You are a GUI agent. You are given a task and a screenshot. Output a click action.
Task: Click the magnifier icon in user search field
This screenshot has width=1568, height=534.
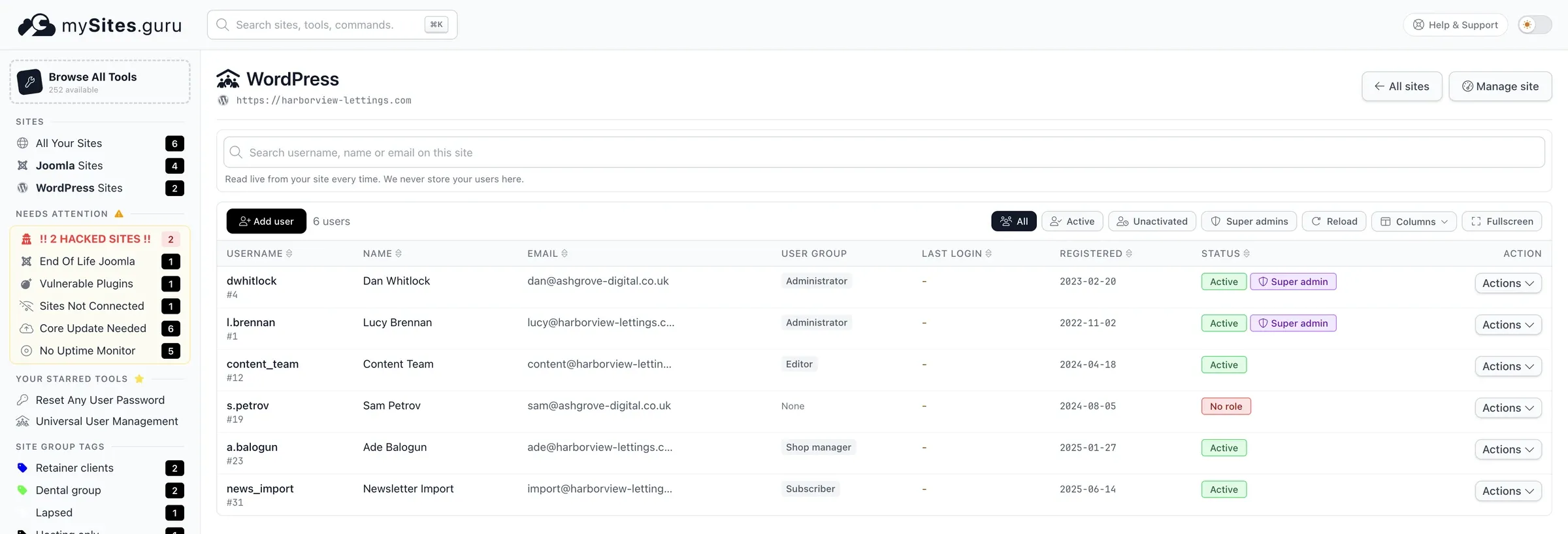coord(236,152)
